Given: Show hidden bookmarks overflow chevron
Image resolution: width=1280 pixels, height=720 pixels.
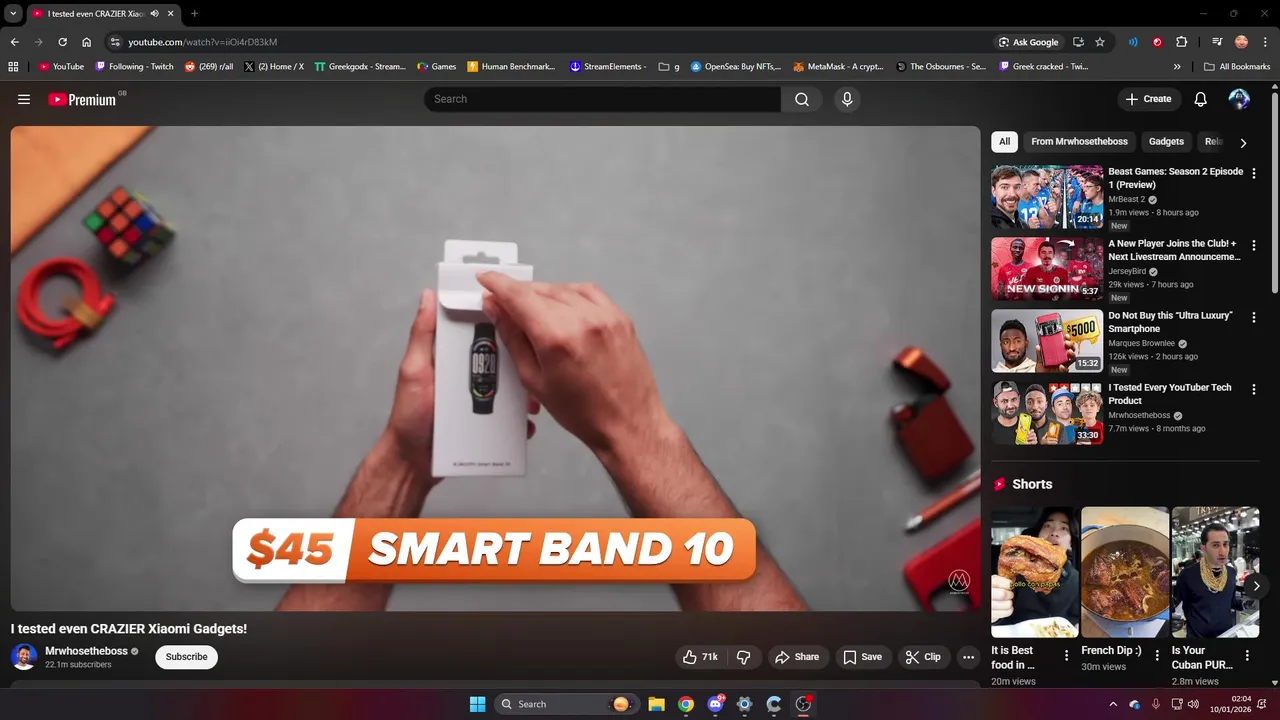Looking at the screenshot, I should (1177, 67).
